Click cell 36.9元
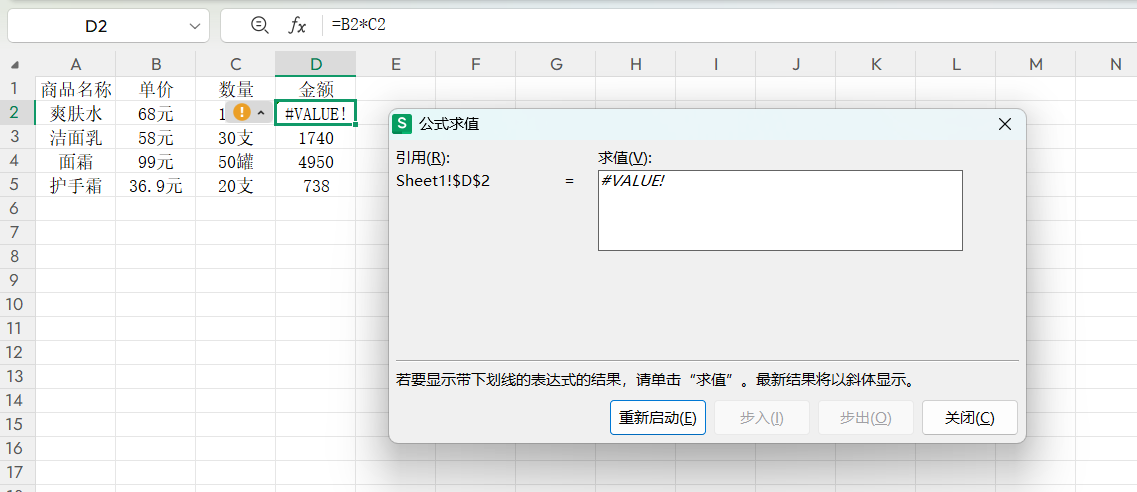Image resolution: width=1137 pixels, height=492 pixels. [x=155, y=185]
